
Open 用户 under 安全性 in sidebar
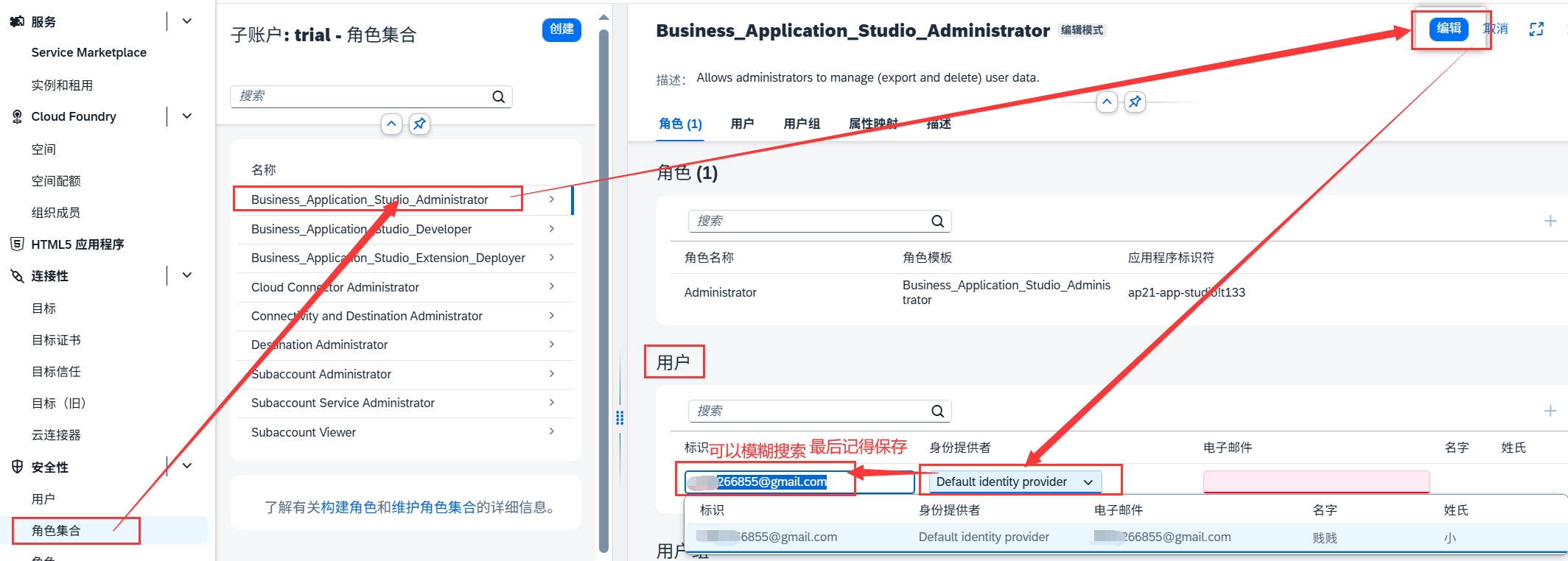click(x=43, y=499)
